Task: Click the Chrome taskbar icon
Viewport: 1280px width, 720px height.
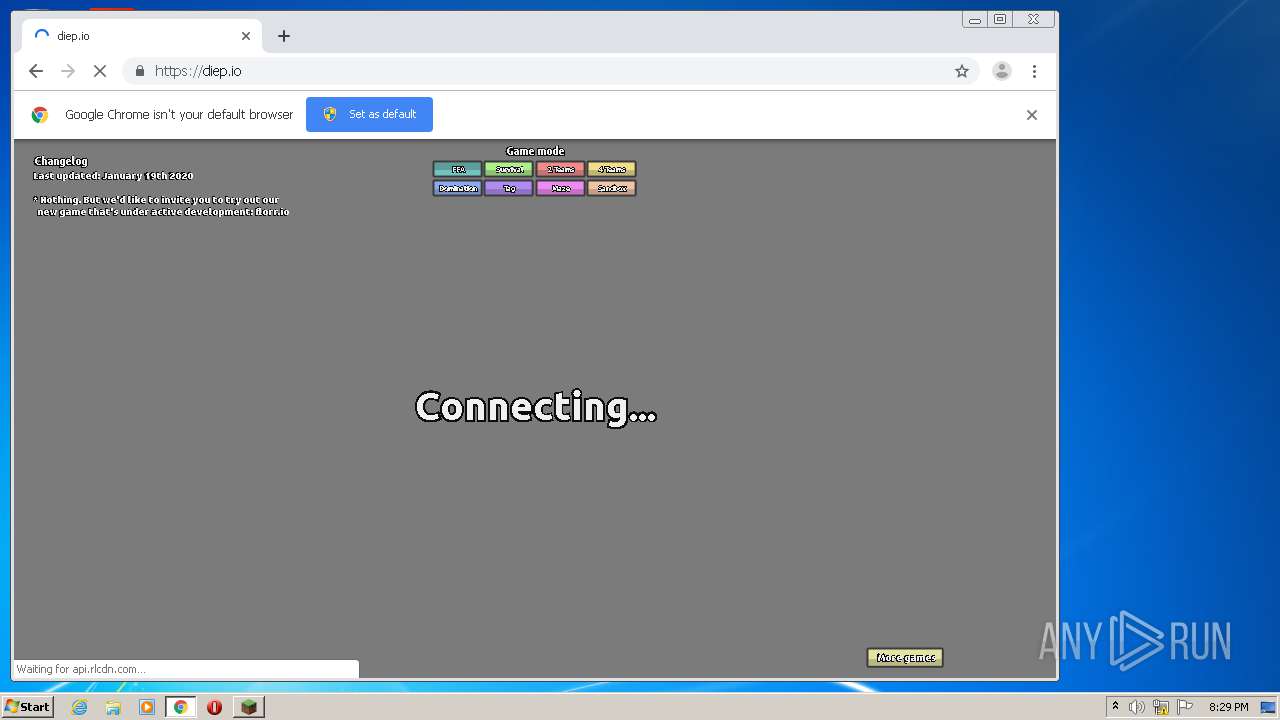Action: coord(181,707)
